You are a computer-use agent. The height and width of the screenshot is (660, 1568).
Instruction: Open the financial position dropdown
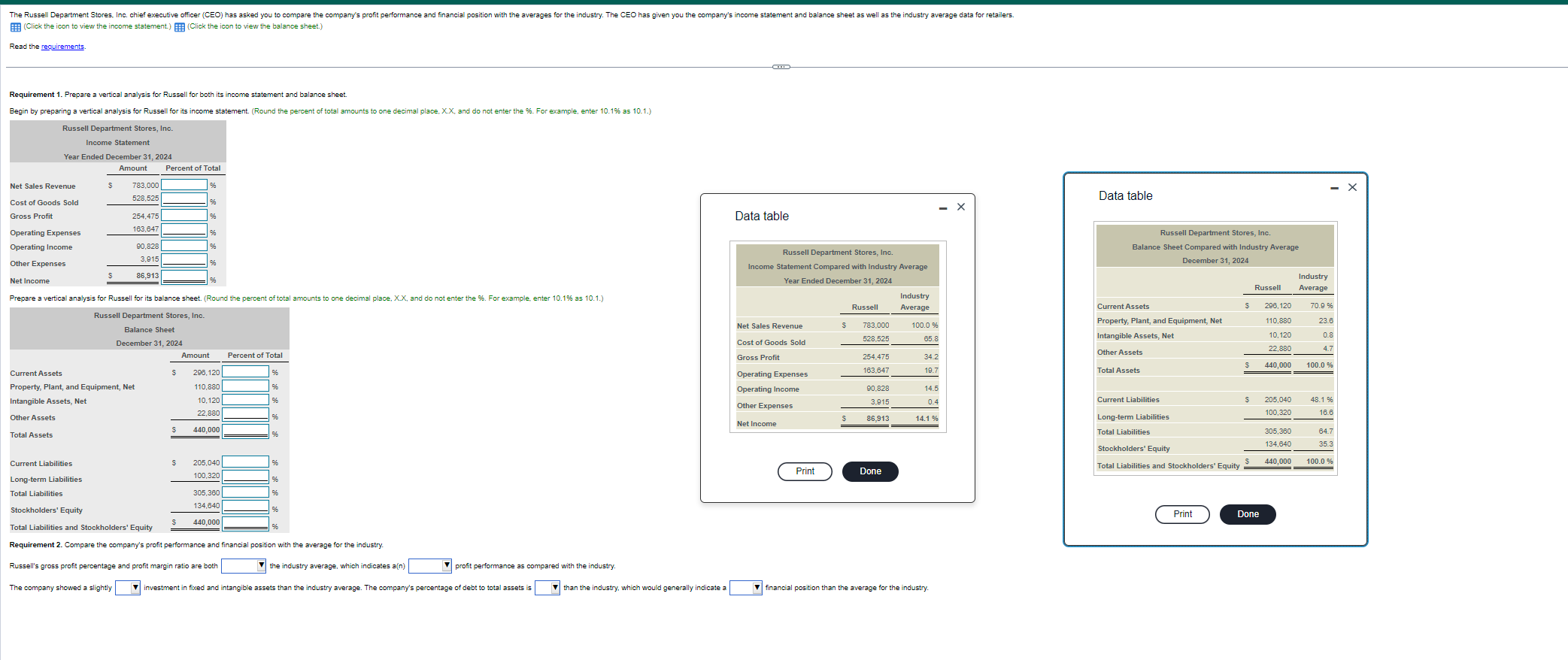(x=746, y=588)
